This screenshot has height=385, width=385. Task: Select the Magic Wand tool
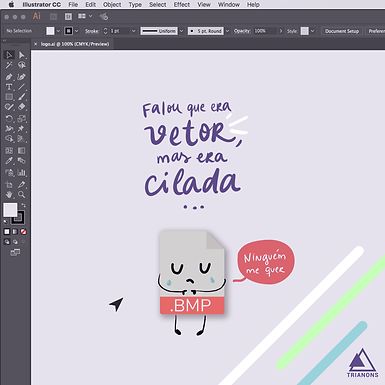(x=9, y=65)
